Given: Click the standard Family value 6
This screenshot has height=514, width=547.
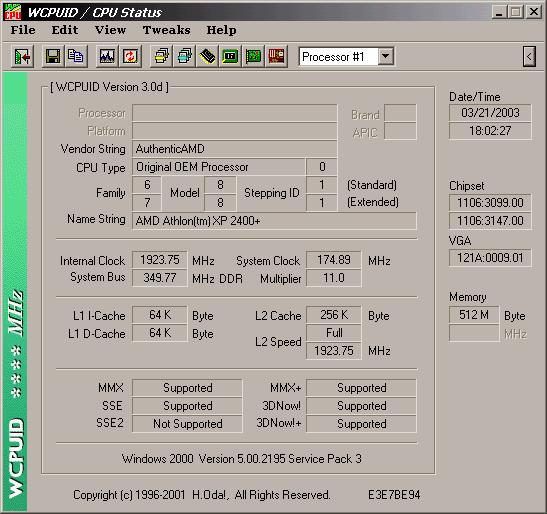Looking at the screenshot, I should point(147,185).
